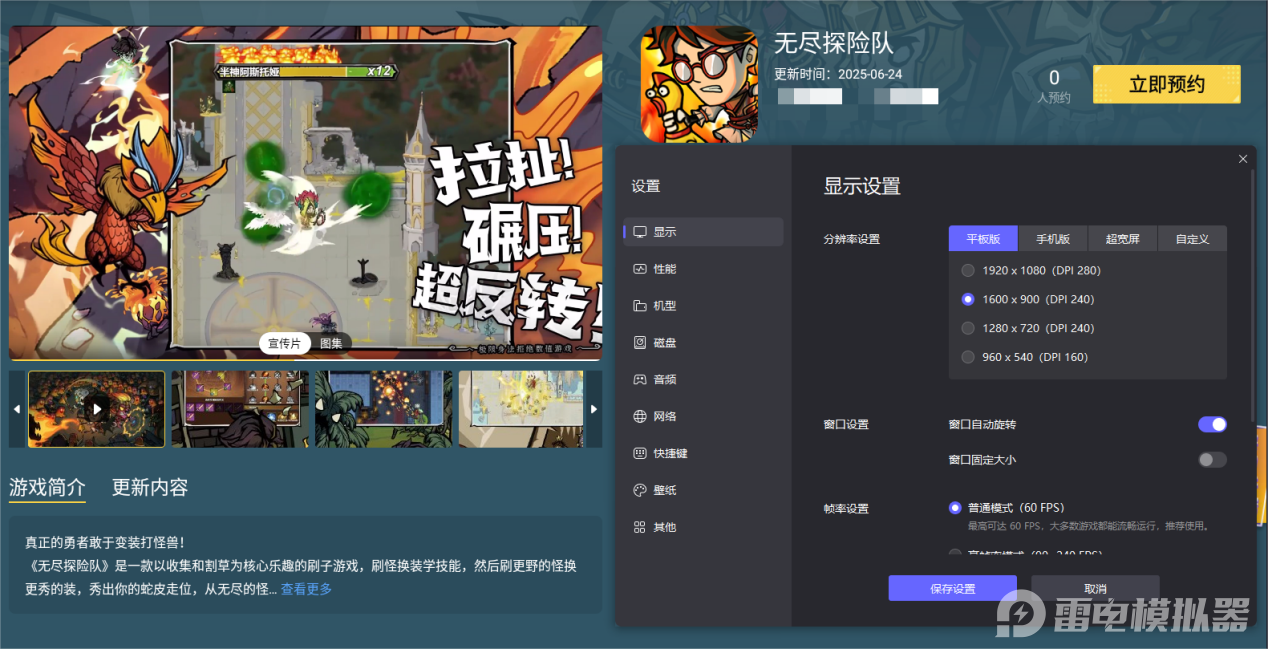This screenshot has height=649, width=1268.
Task: Open the 网络 network settings icon
Action: (x=640, y=417)
